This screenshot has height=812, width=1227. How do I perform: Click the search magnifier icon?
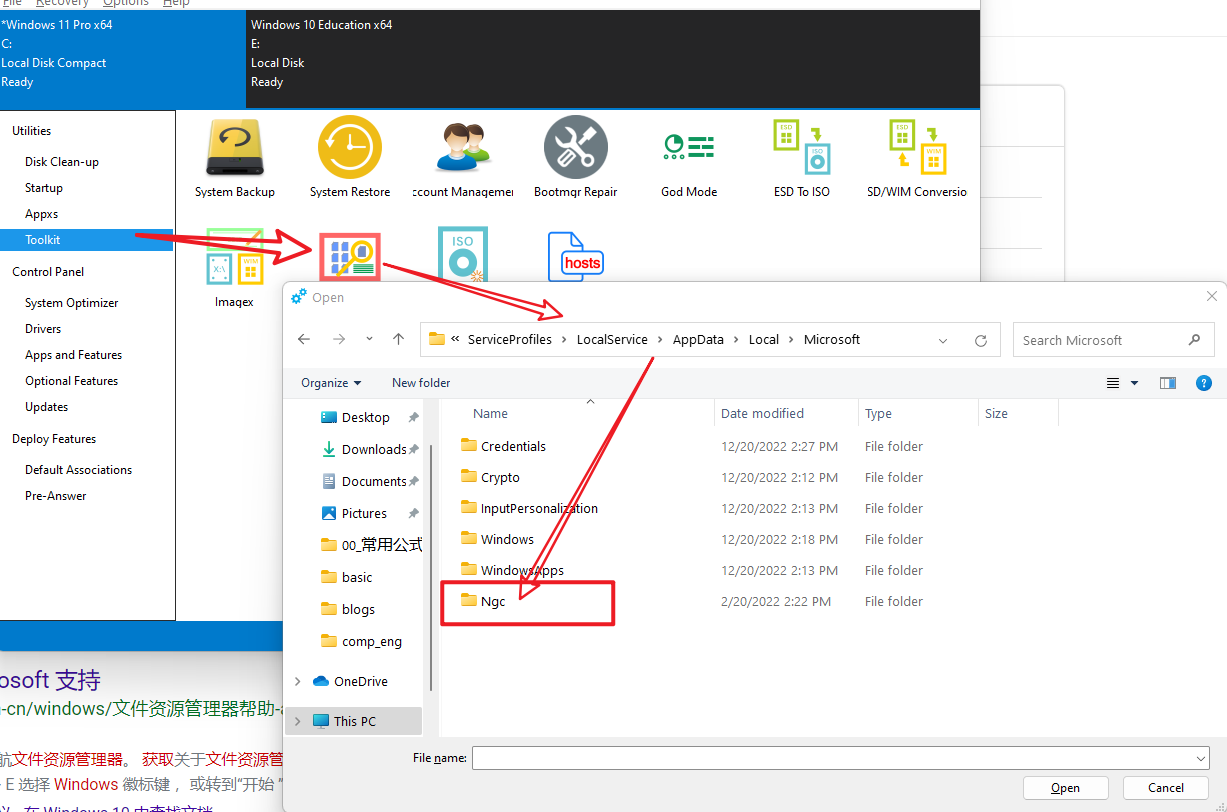click(x=1194, y=340)
